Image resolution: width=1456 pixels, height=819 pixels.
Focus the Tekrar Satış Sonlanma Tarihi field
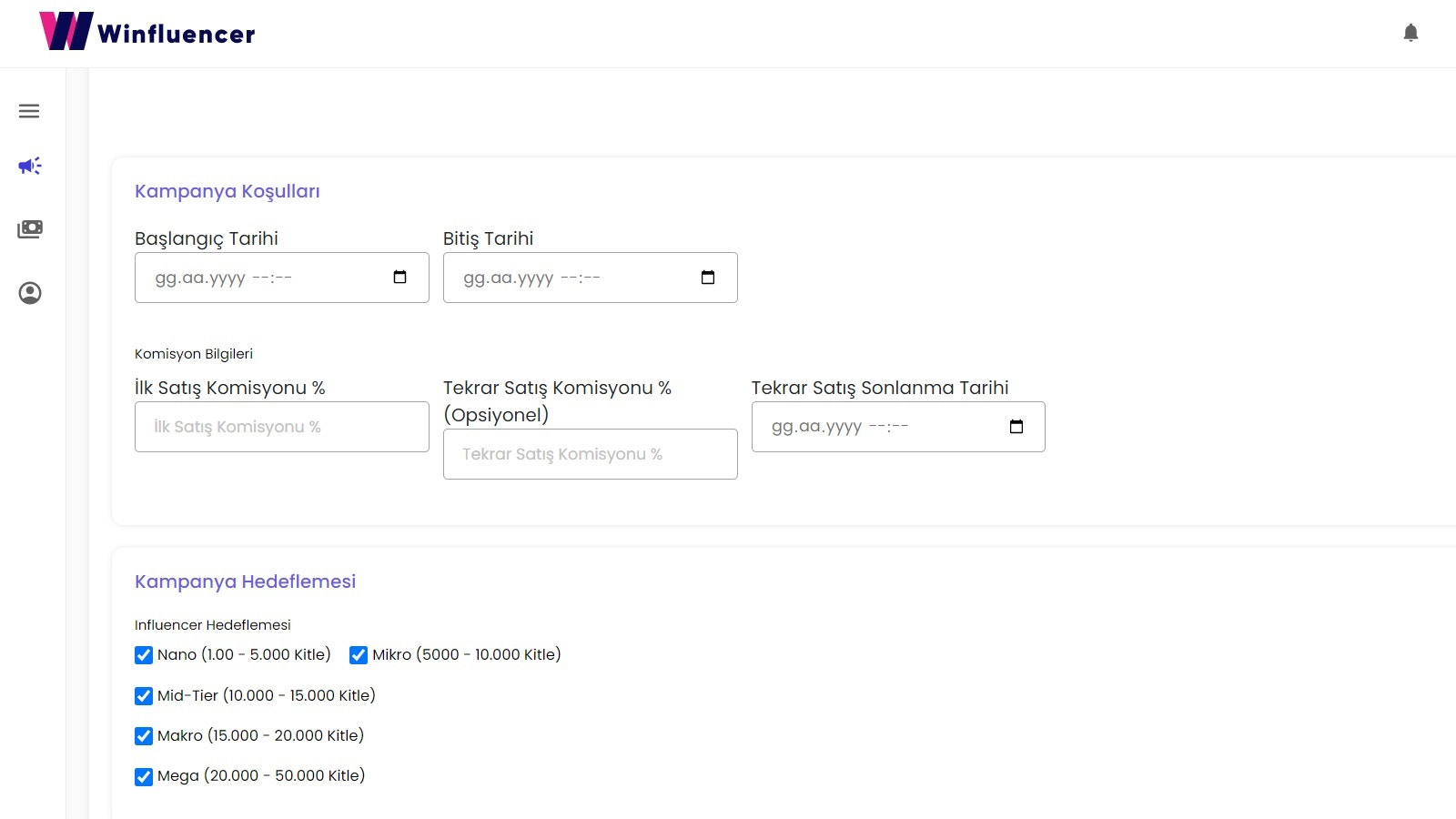(x=898, y=427)
